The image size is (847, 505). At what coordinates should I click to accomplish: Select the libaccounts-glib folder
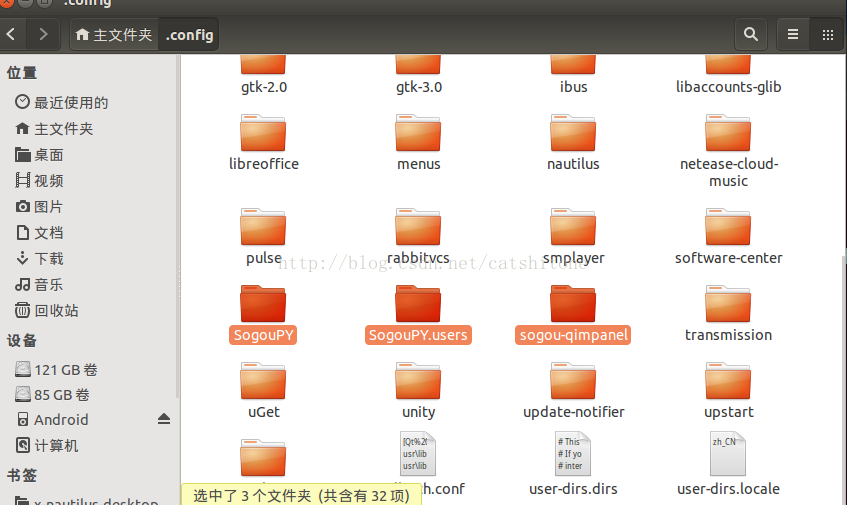728,76
